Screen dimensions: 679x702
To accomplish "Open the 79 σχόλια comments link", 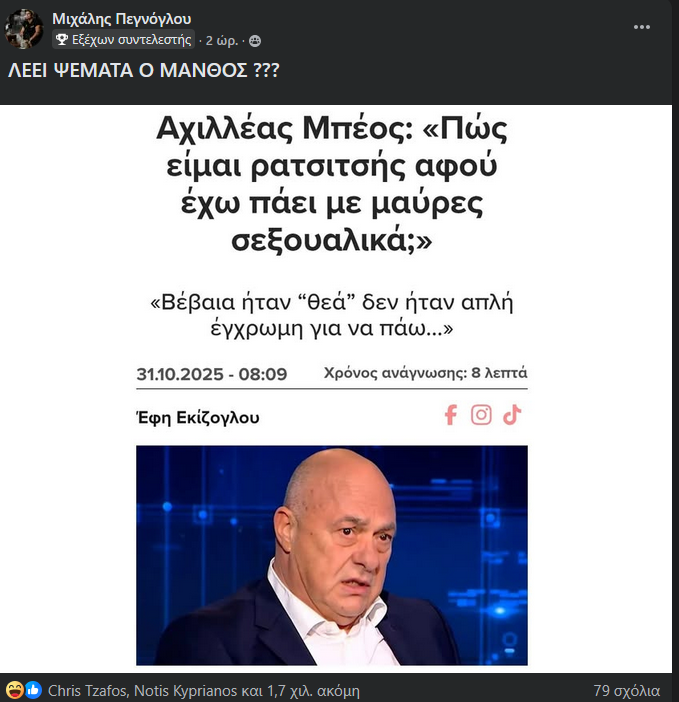I will (x=627, y=691).
